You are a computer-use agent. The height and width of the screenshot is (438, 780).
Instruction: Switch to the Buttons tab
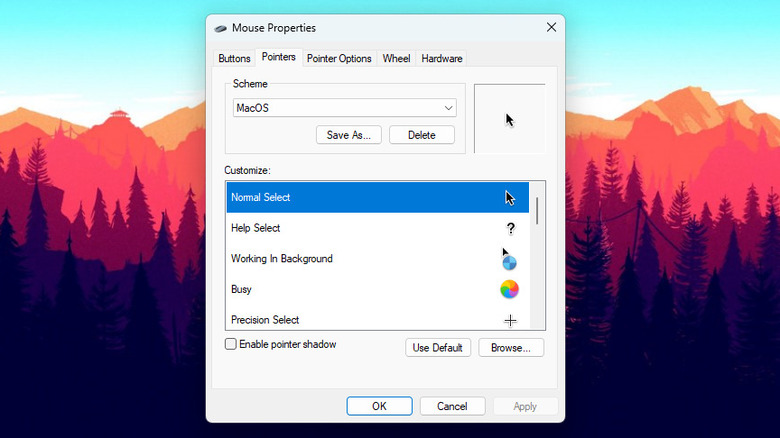[234, 58]
